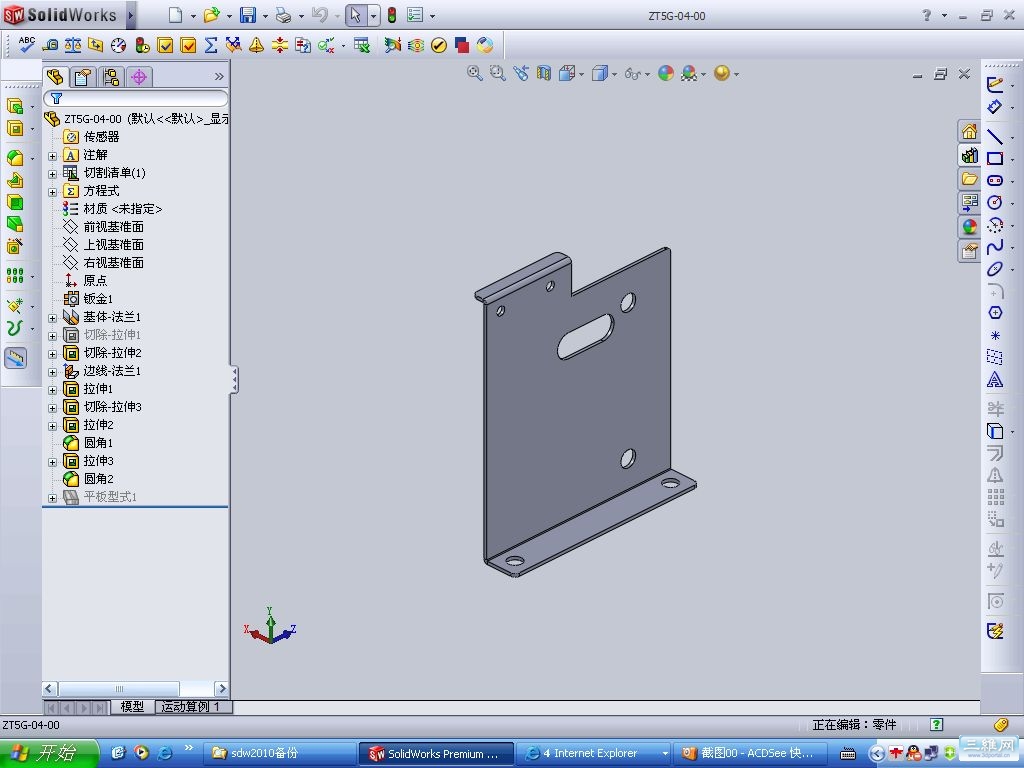Switch to 4 Internet Explorer taskbar group
This screenshot has width=1024, height=768.
pyautogui.click(x=592, y=753)
